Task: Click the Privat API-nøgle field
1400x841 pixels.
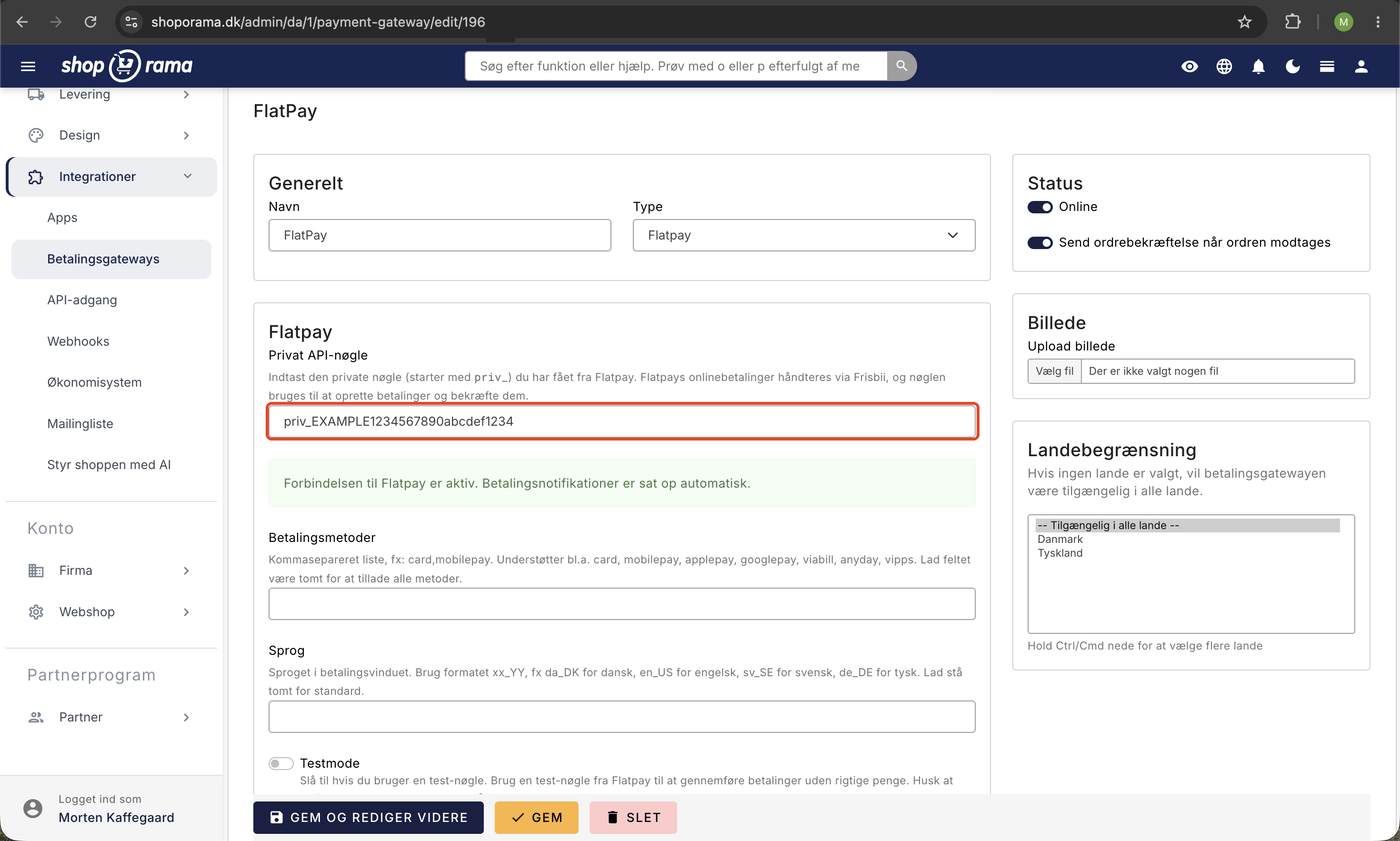Action: click(x=622, y=422)
